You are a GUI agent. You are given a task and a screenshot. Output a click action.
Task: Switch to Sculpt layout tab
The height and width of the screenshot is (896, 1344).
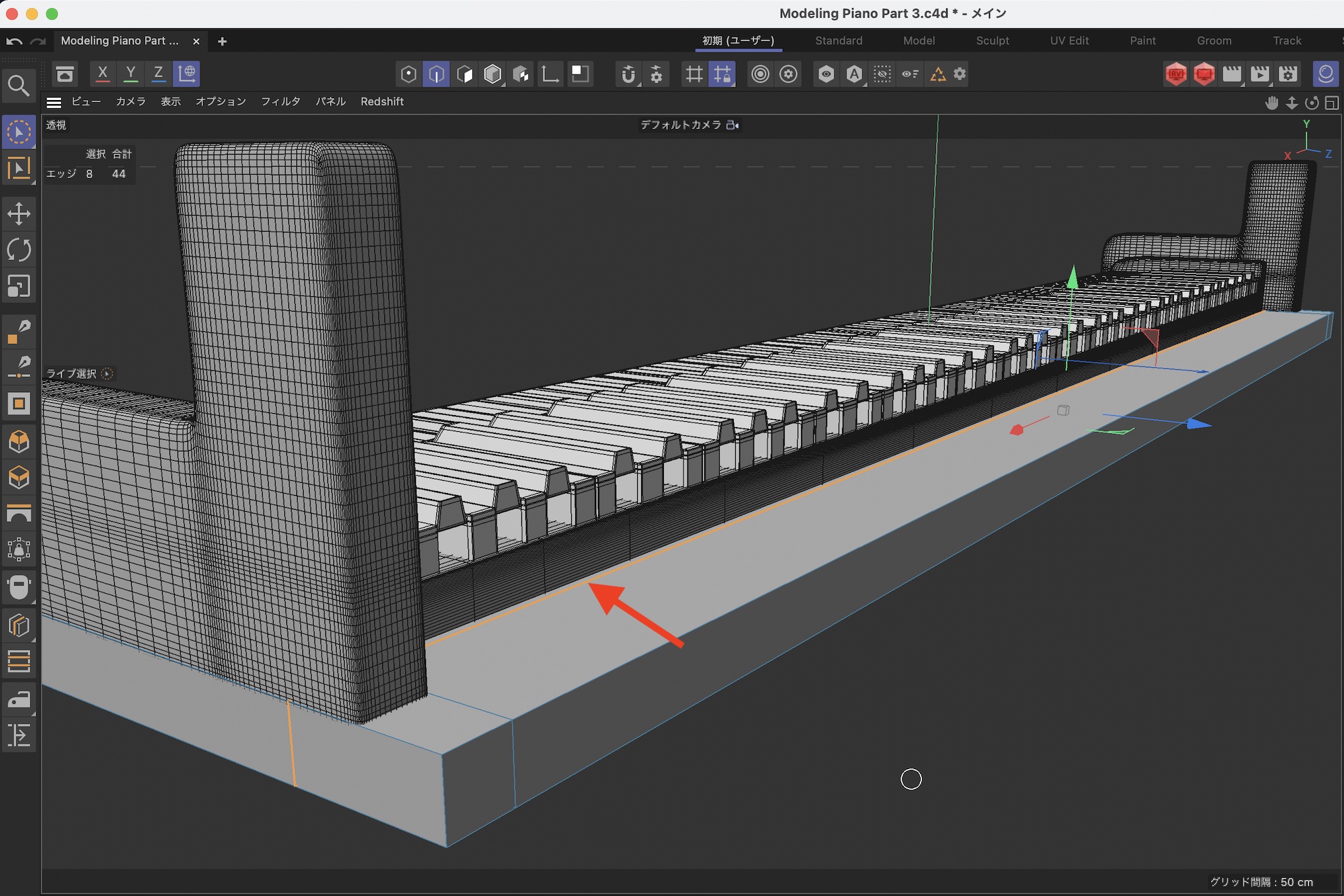993,40
